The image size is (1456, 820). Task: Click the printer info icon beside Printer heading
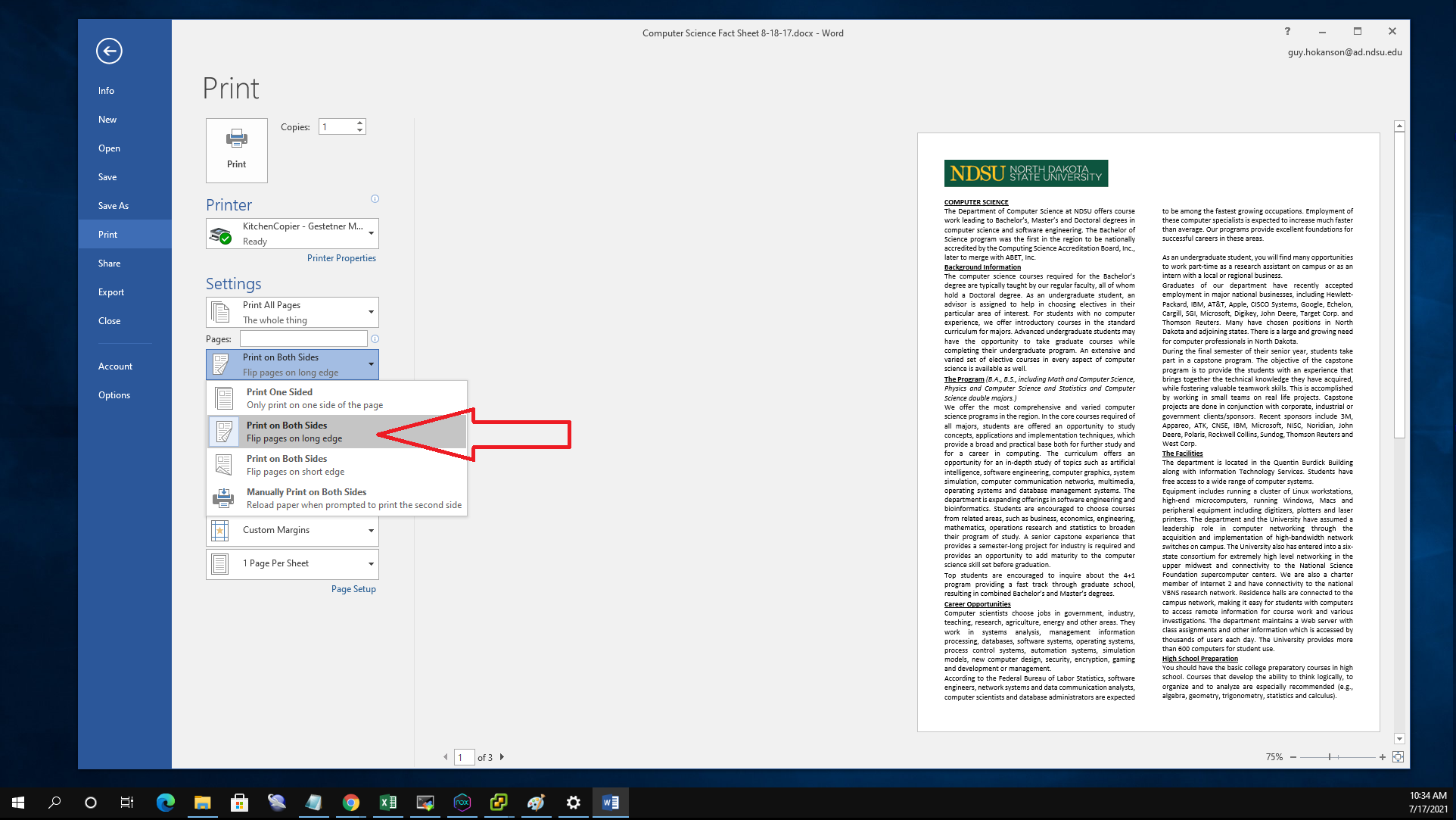tap(375, 199)
